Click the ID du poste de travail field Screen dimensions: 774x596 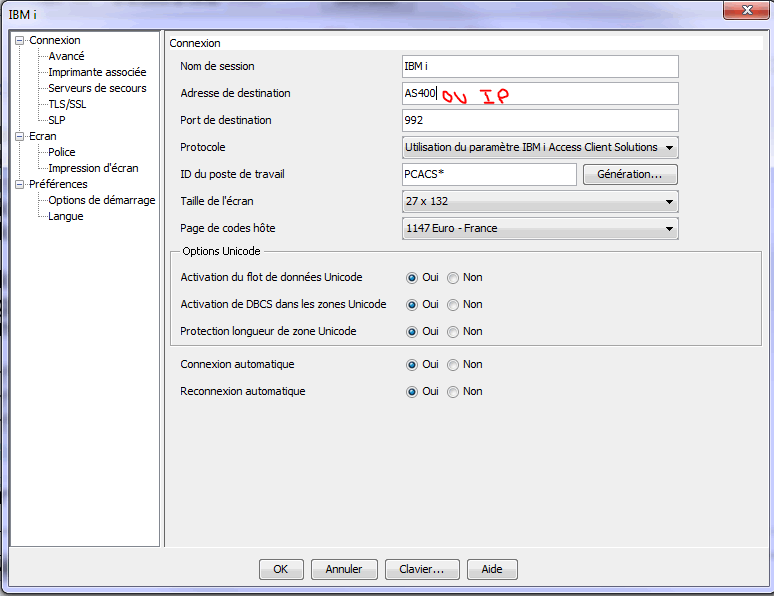(489, 174)
